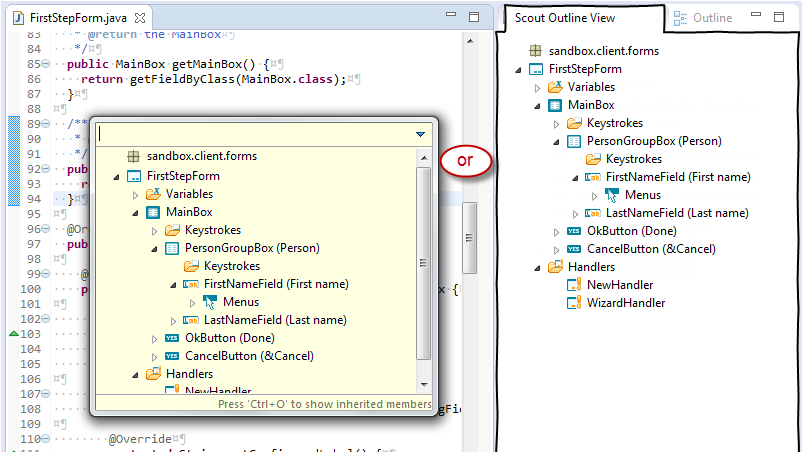
Task: Click PersonGroupBox icon in Scout Outline View
Action: [574, 141]
